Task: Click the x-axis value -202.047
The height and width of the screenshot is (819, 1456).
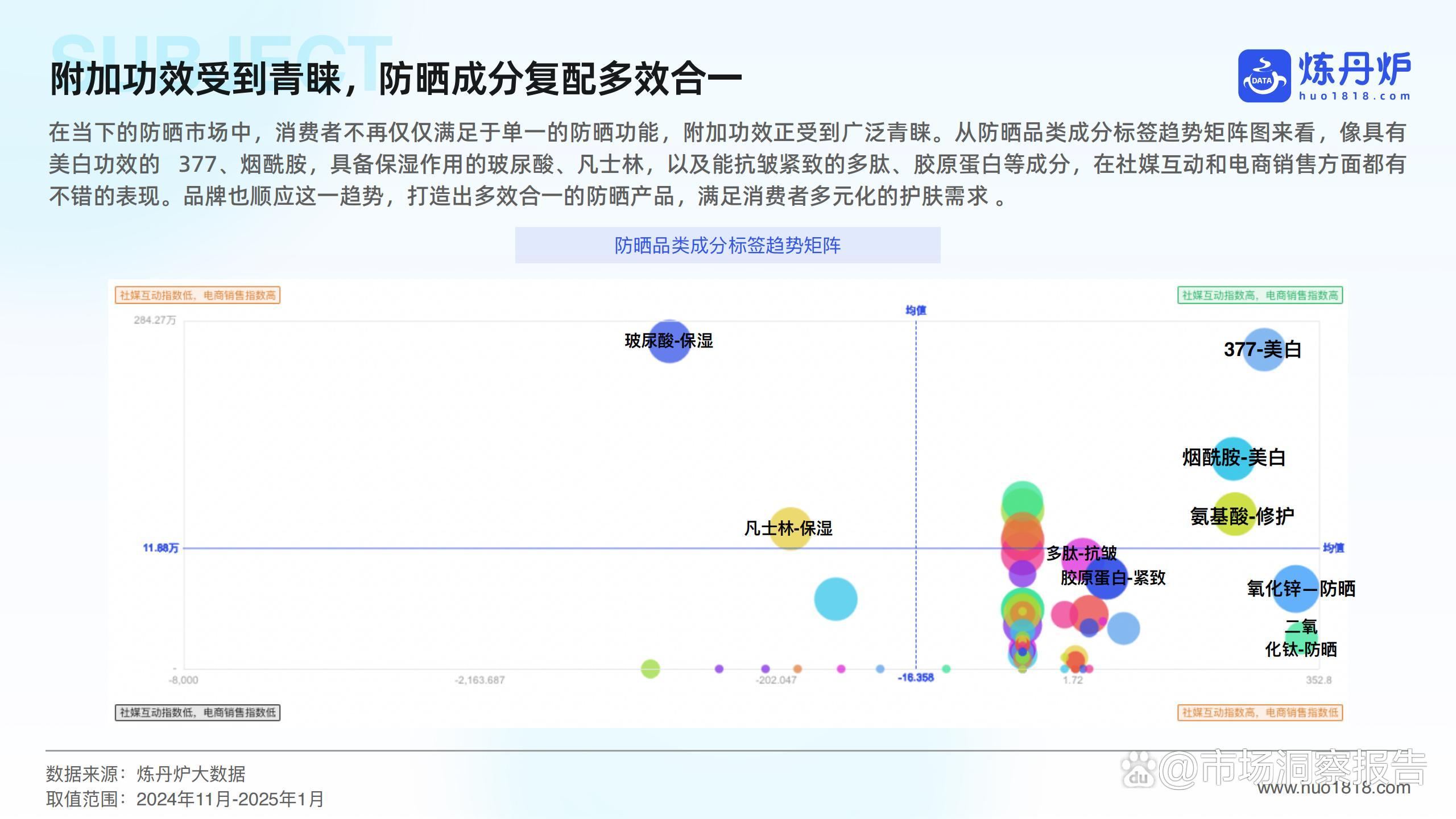Action: pos(776,680)
